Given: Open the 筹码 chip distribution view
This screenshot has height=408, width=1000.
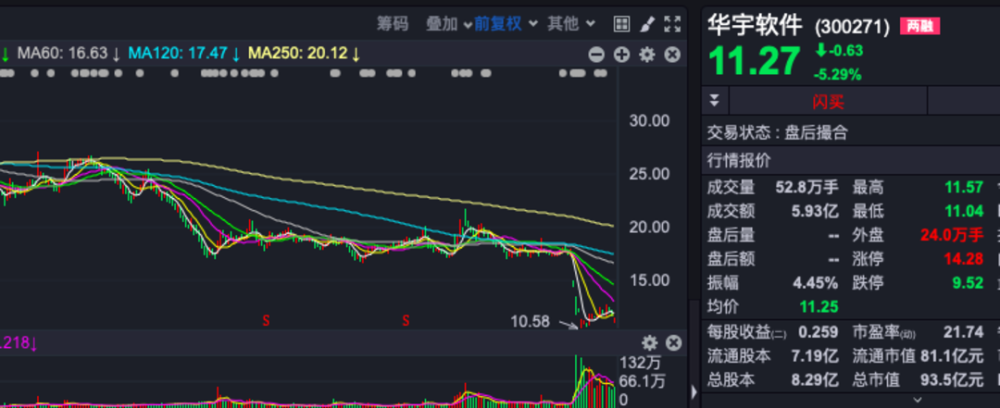Looking at the screenshot, I should (392, 24).
